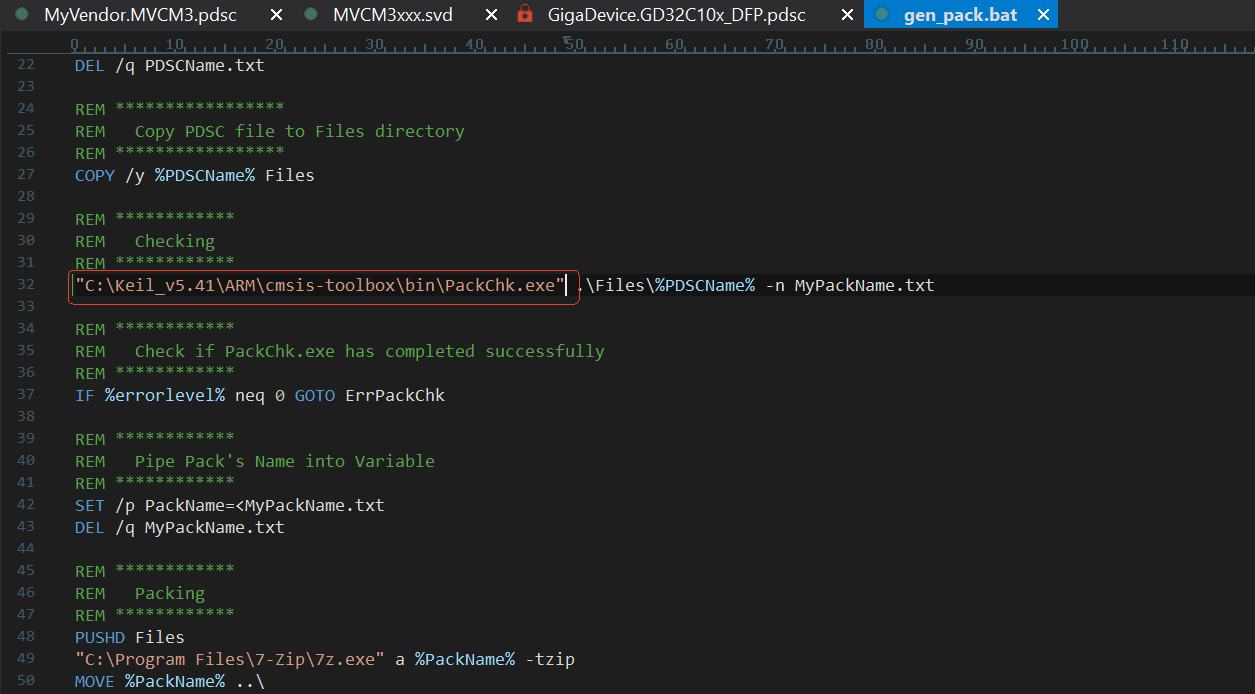Close the MVCM3xxx.svd tab
This screenshot has height=694, width=1255.
[x=491, y=15]
